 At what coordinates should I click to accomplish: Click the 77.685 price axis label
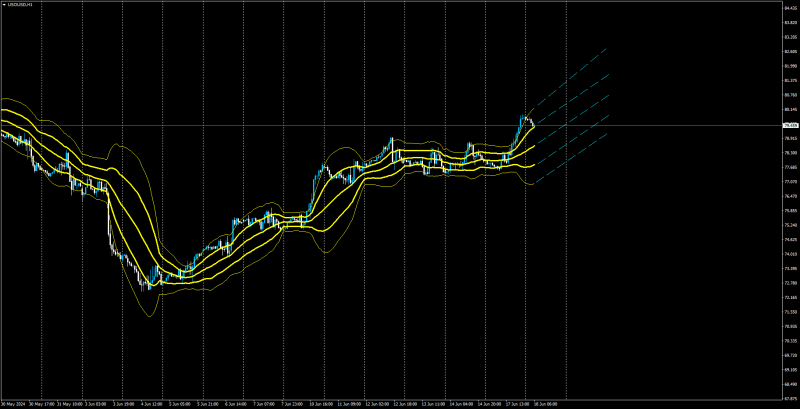pos(791,167)
